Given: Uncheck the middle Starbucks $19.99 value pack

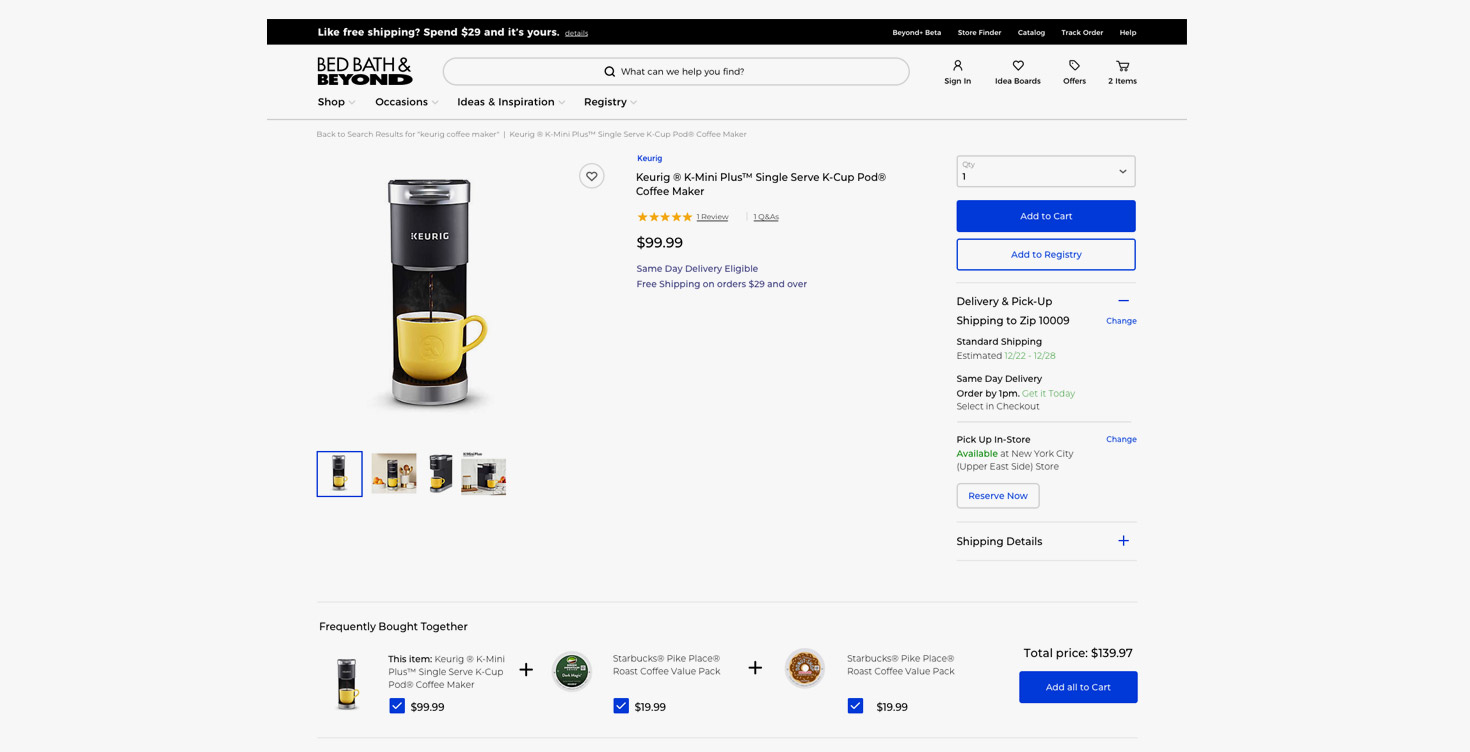Looking at the screenshot, I should tap(621, 706).
